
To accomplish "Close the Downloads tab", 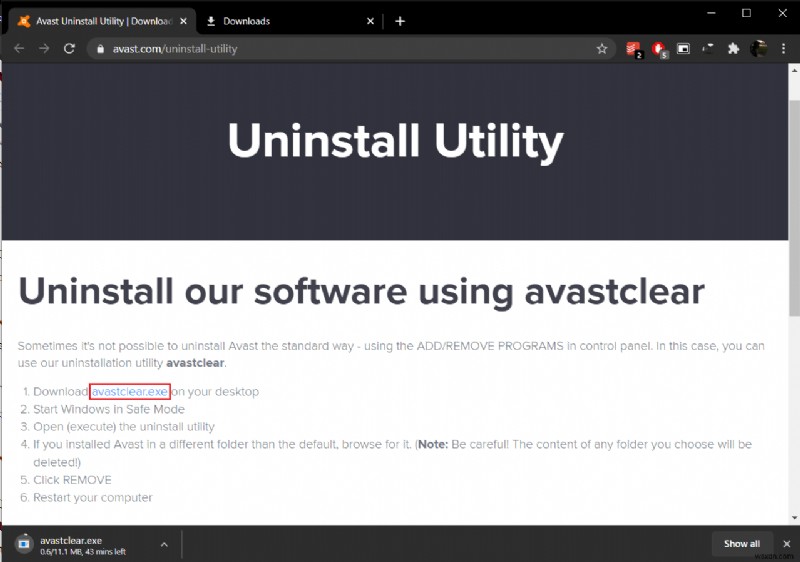I will pyautogui.click(x=370, y=21).
